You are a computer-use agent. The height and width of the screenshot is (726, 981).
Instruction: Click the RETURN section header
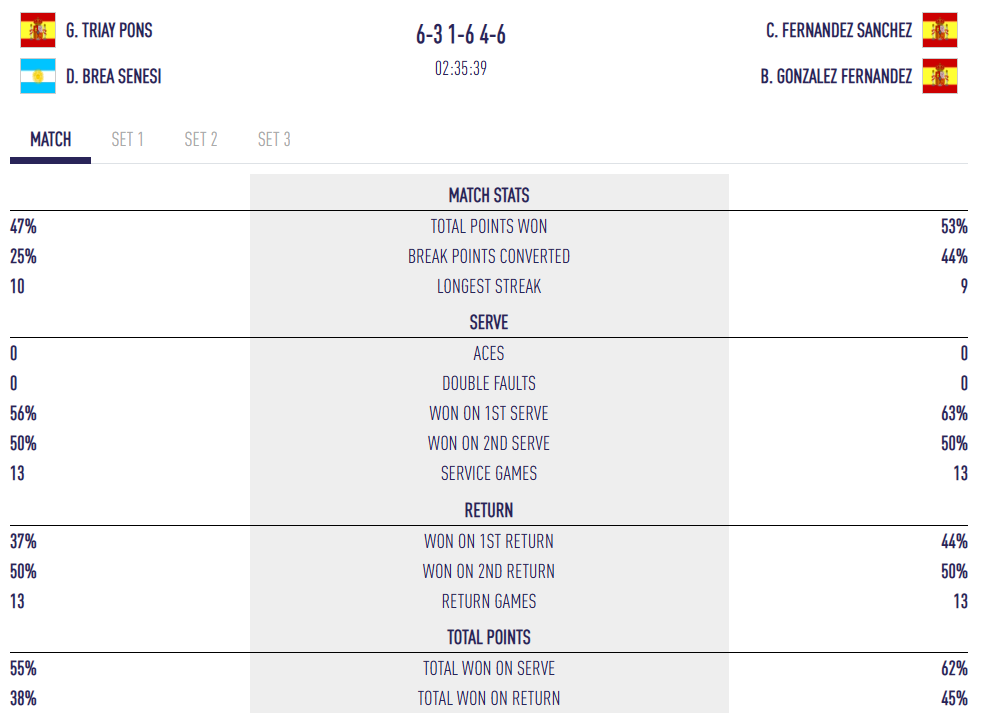(489, 510)
